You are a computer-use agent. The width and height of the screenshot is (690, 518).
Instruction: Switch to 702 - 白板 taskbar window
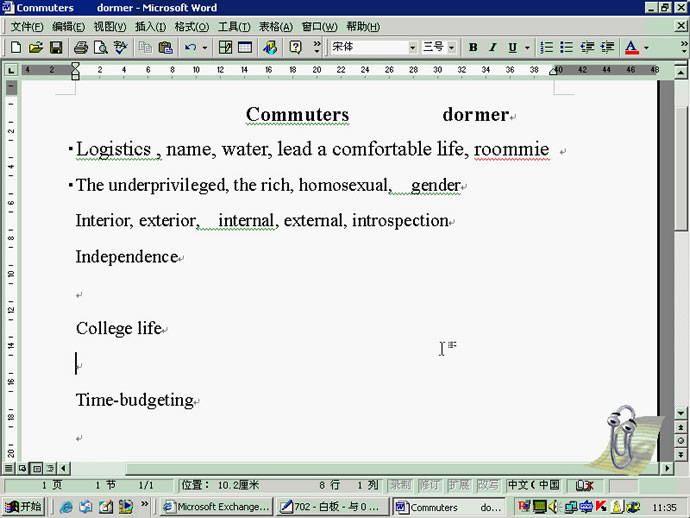(x=331, y=507)
